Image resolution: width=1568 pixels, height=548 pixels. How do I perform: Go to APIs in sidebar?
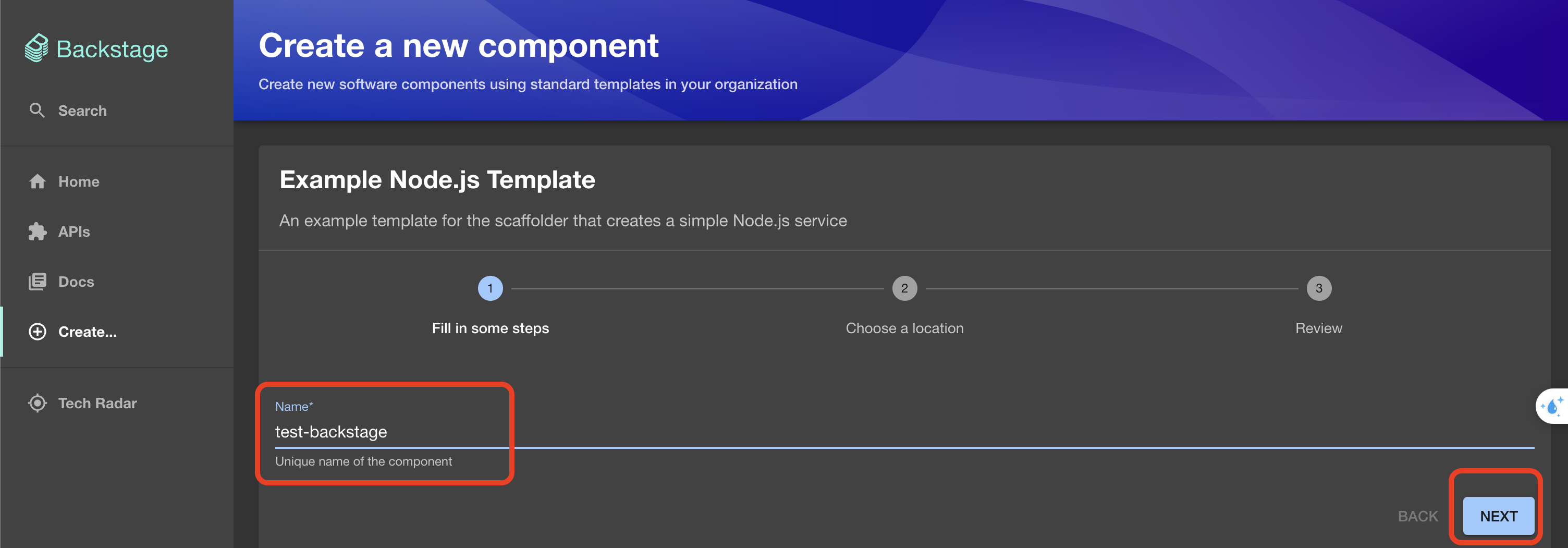point(73,232)
